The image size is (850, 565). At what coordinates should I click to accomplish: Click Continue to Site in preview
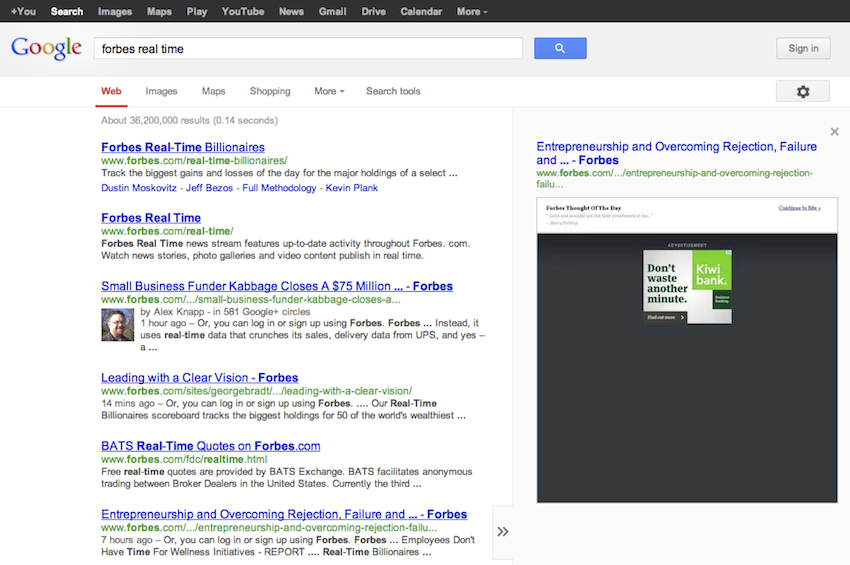click(x=800, y=208)
